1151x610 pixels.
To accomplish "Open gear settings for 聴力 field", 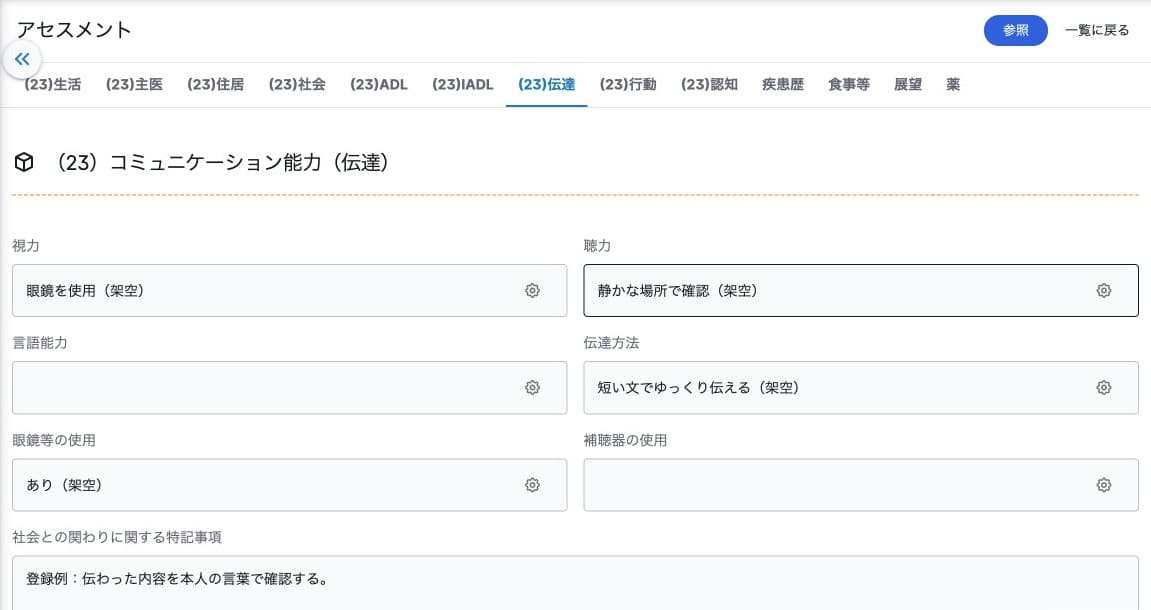I will tap(1103, 291).
